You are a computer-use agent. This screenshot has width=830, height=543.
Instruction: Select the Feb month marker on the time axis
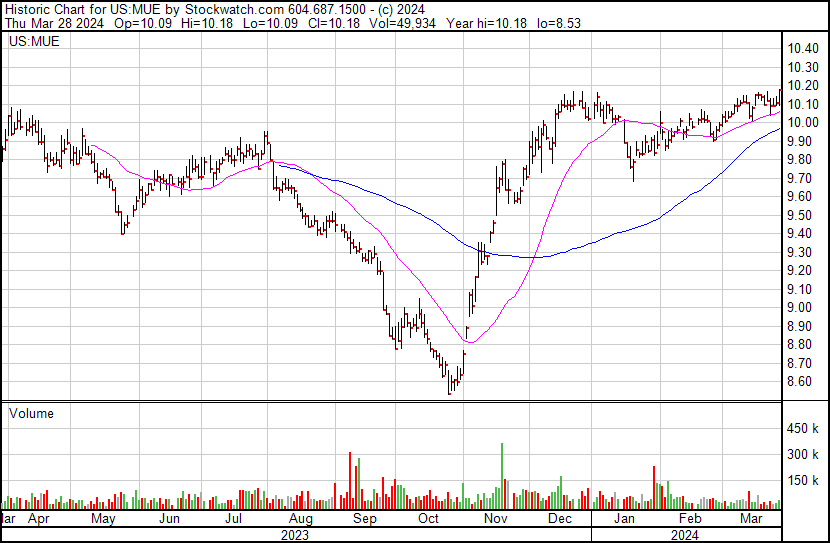690,520
